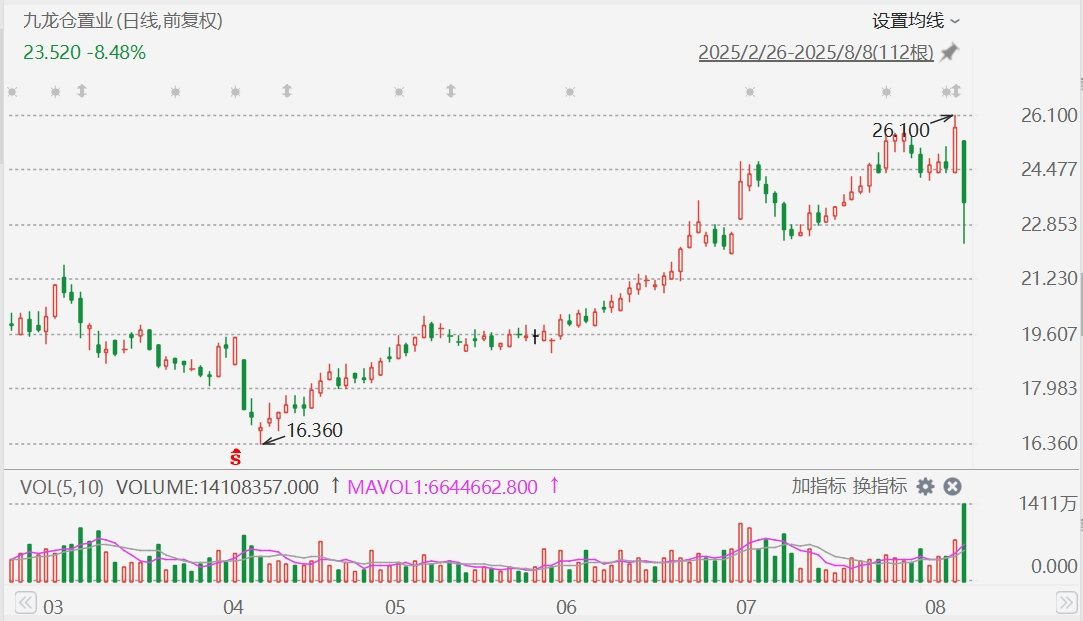Screen dimensions: 1083x621
Task: Click the sun event marker above month 04
Action: (236, 92)
